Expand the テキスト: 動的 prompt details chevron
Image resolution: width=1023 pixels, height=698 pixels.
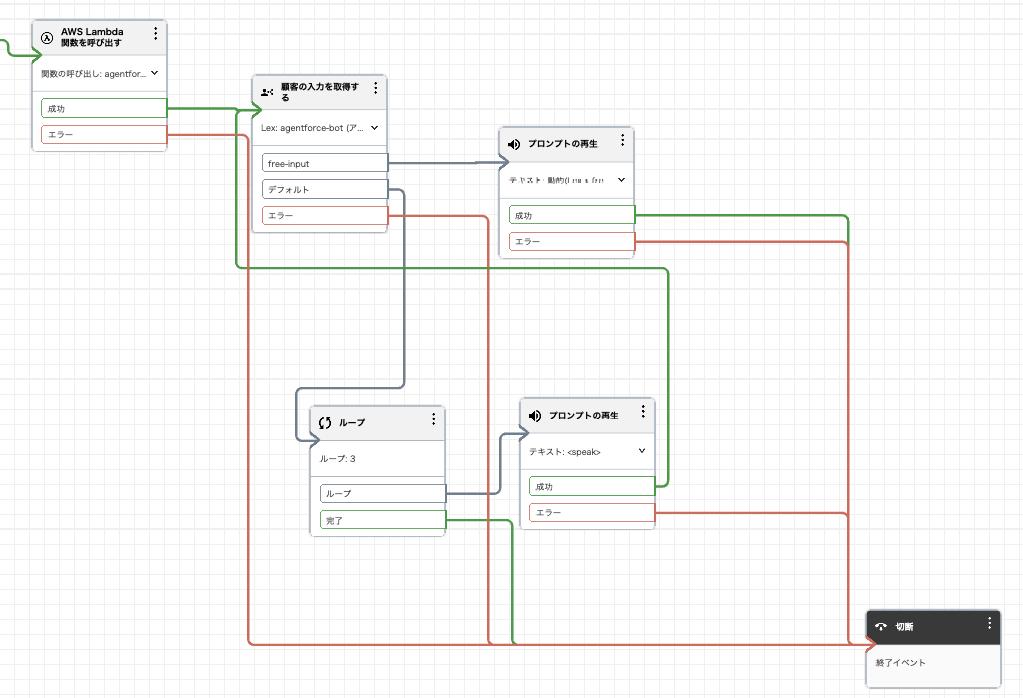click(621, 179)
